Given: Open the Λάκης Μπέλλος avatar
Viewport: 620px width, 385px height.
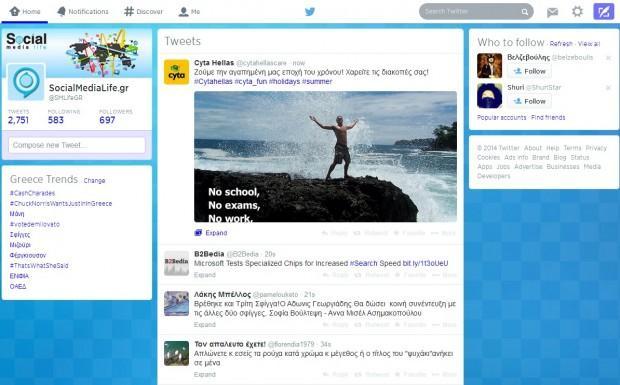Looking at the screenshot, I should point(176,304).
